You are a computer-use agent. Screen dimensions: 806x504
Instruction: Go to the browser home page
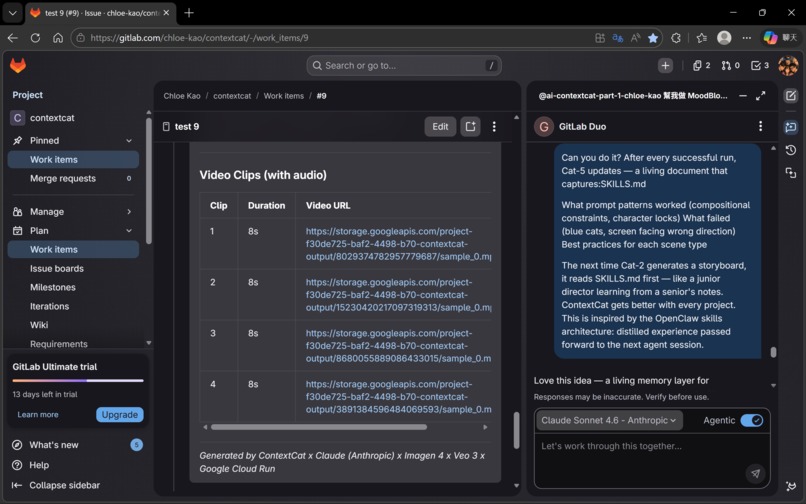tap(58, 38)
